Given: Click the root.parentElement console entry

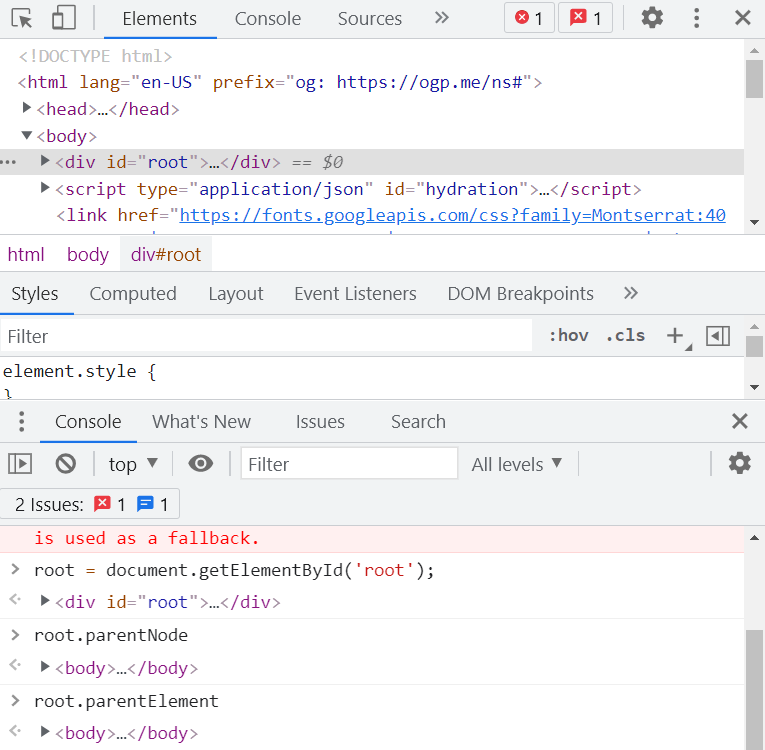Looking at the screenshot, I should click(x=126, y=701).
